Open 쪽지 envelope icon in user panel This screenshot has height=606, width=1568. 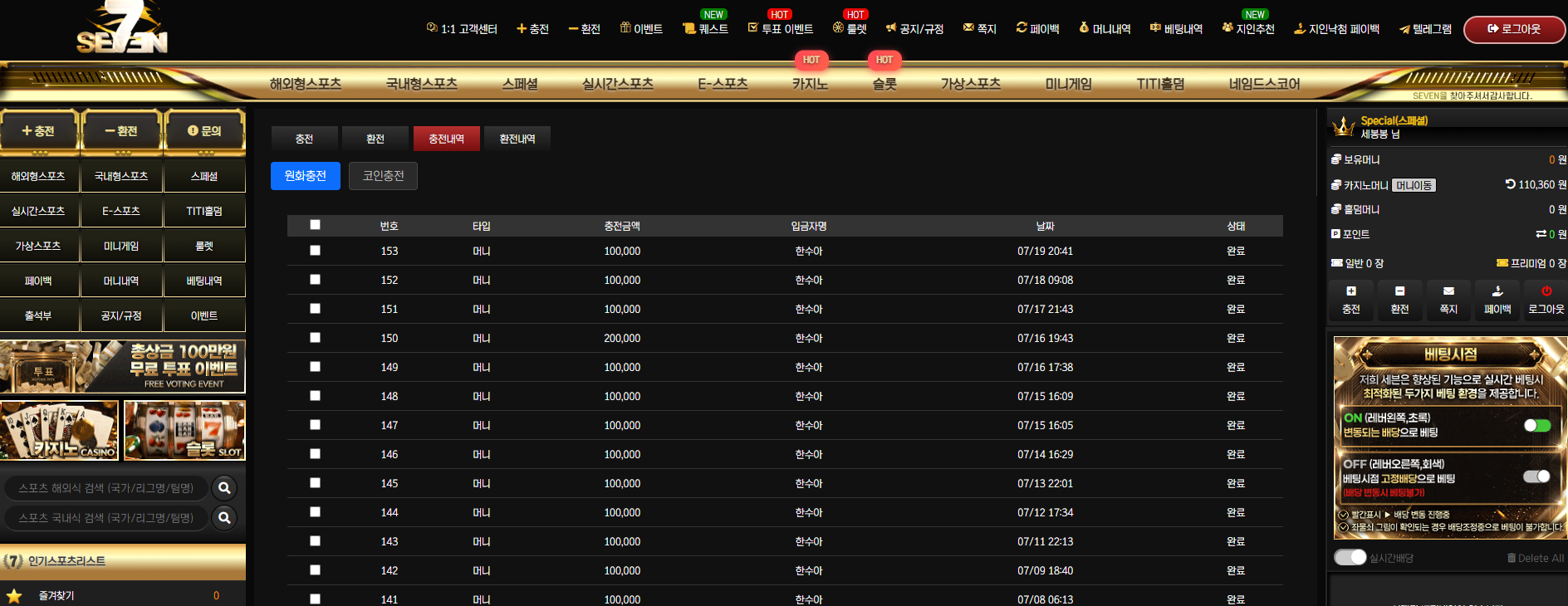pyautogui.click(x=1448, y=291)
